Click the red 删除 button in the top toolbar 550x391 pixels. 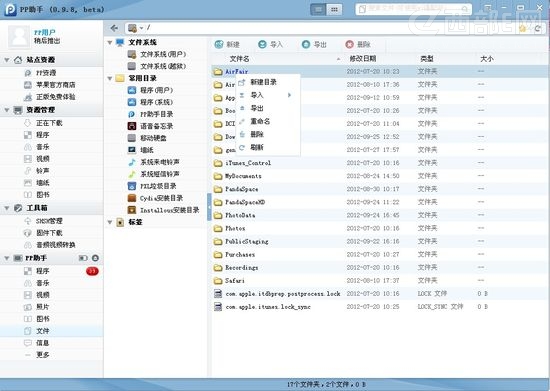[x=358, y=44]
